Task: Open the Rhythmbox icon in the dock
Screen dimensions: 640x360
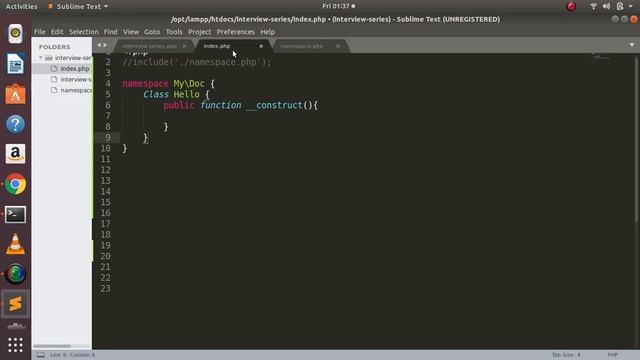Action: (15, 33)
